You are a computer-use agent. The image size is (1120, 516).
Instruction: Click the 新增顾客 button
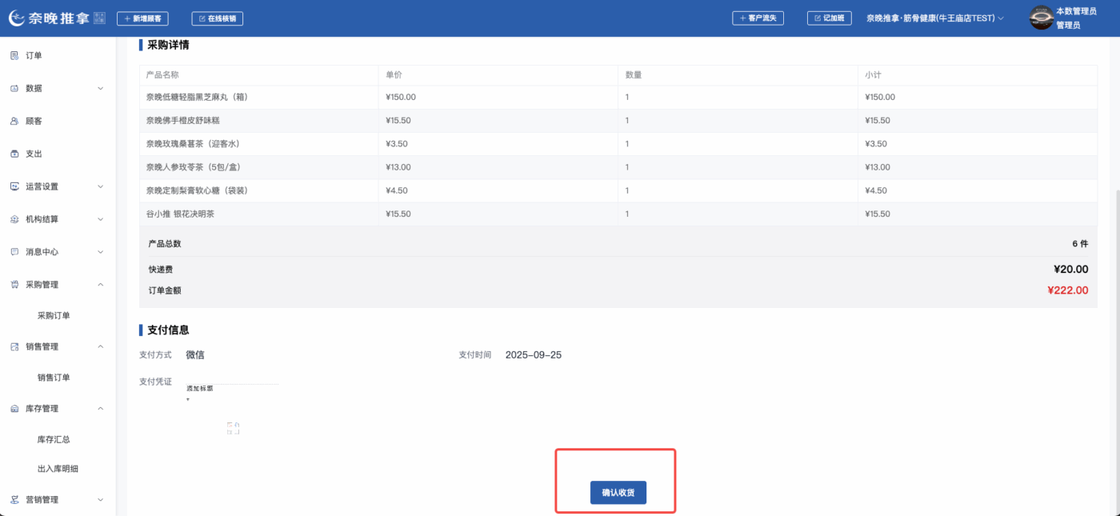point(143,18)
